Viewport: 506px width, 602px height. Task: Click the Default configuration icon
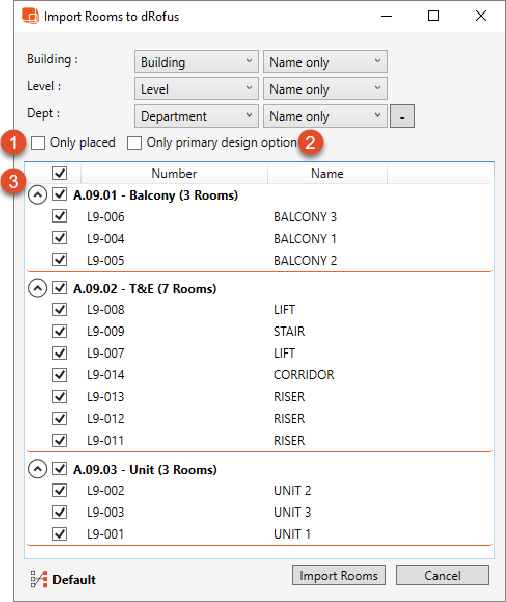[x=39, y=579]
